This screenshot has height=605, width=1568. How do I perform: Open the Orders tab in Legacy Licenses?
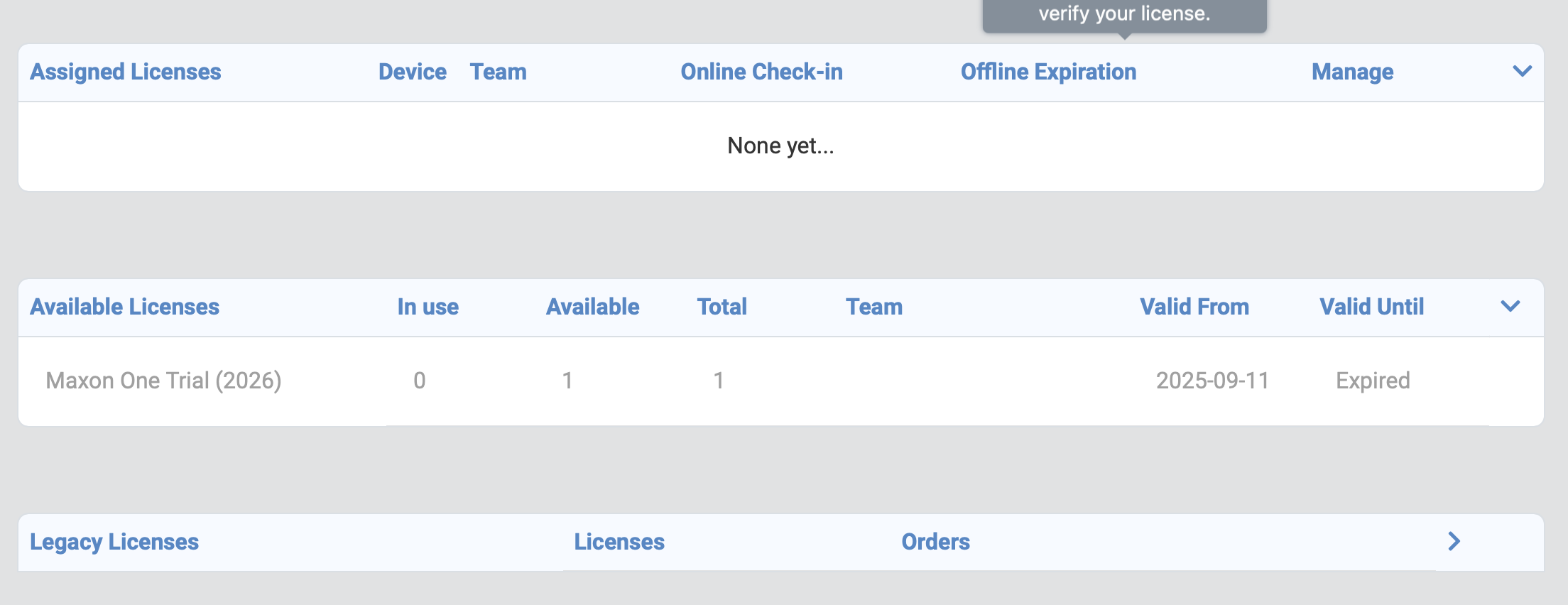(935, 542)
